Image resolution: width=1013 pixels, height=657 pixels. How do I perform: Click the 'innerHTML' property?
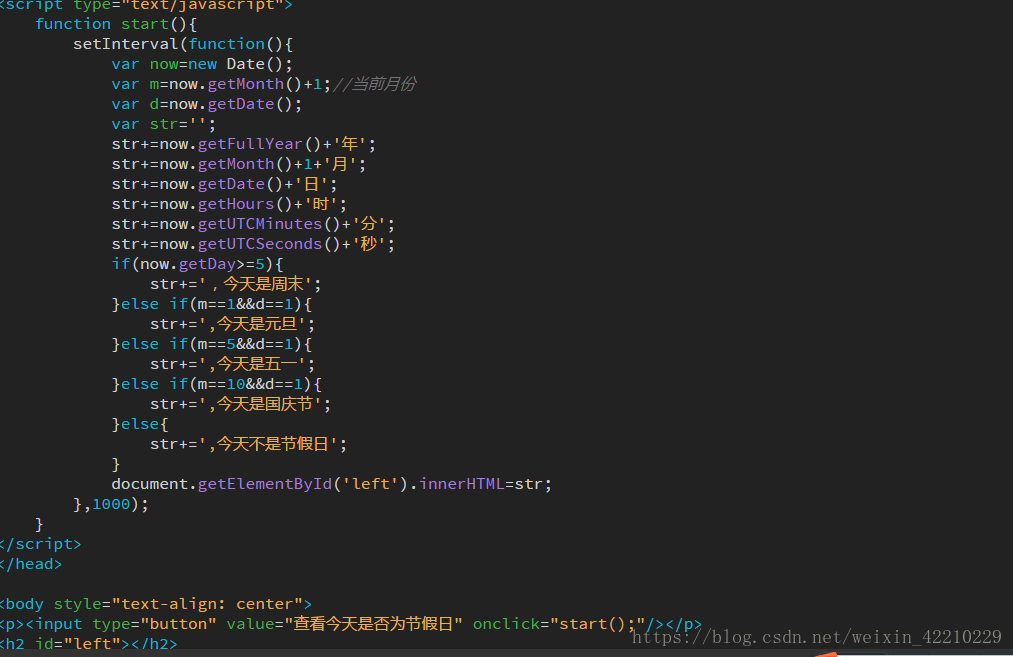click(x=461, y=485)
